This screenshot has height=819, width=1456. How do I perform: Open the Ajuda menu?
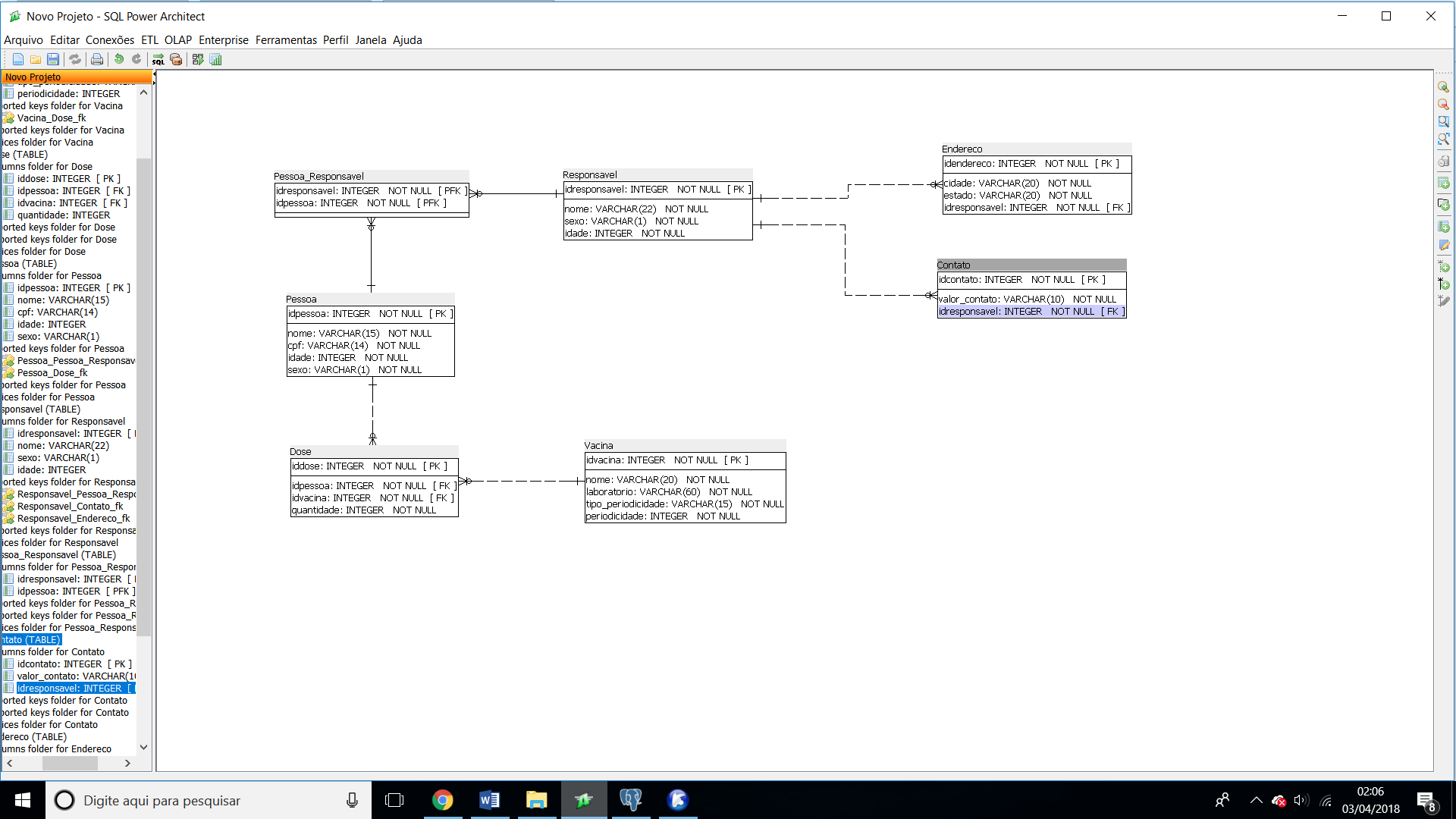(x=407, y=40)
